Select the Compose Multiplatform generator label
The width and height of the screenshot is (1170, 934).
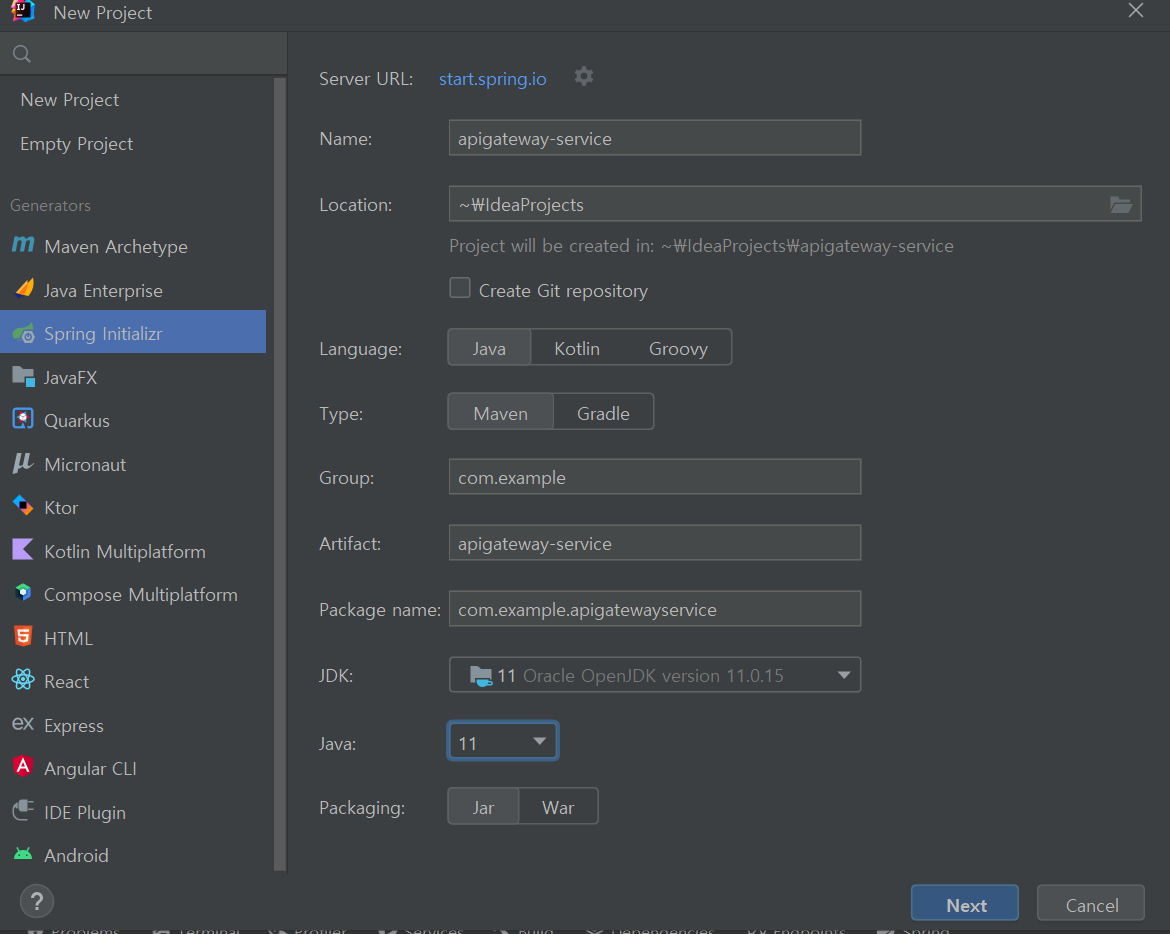tap(141, 595)
